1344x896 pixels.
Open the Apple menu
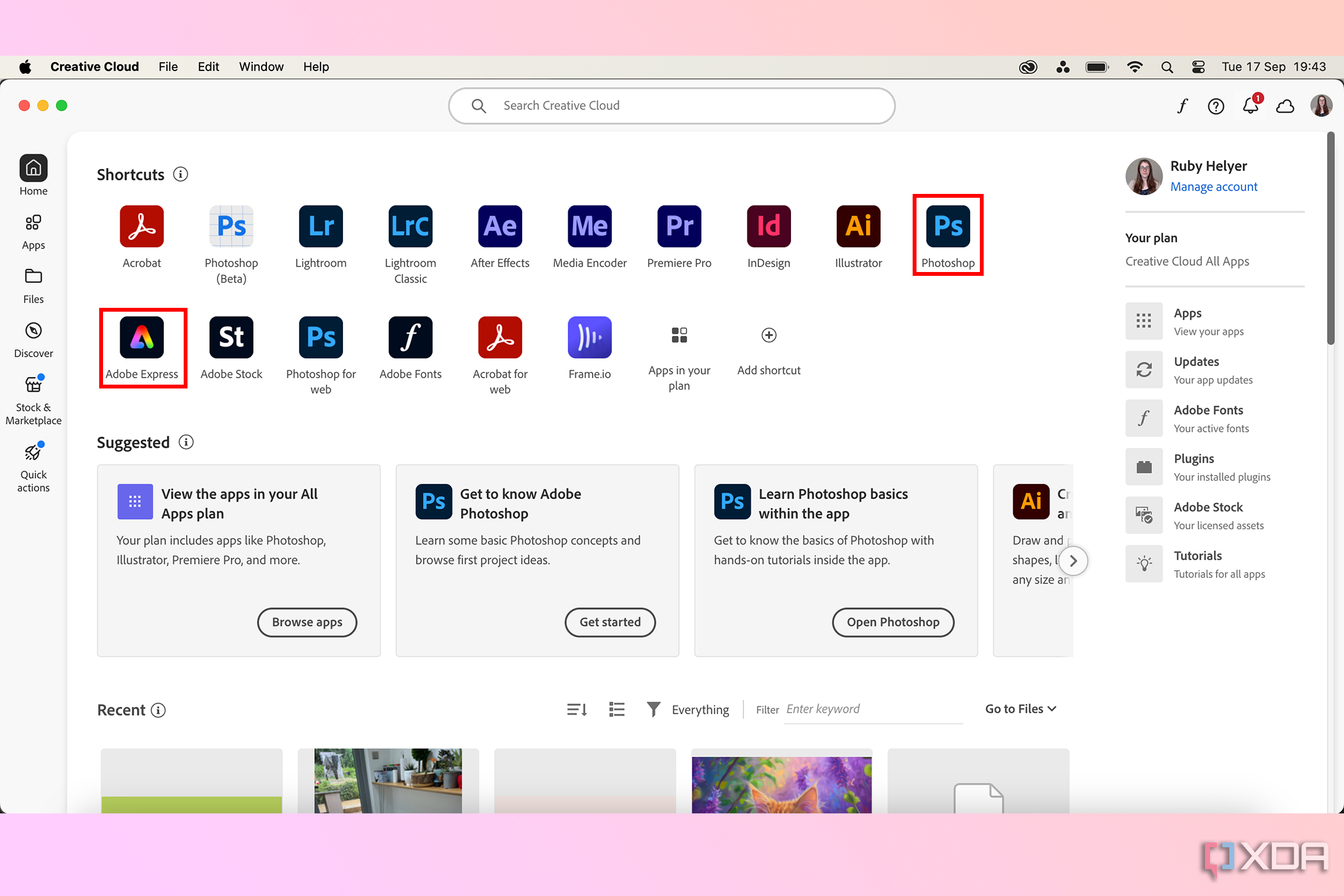coord(25,67)
